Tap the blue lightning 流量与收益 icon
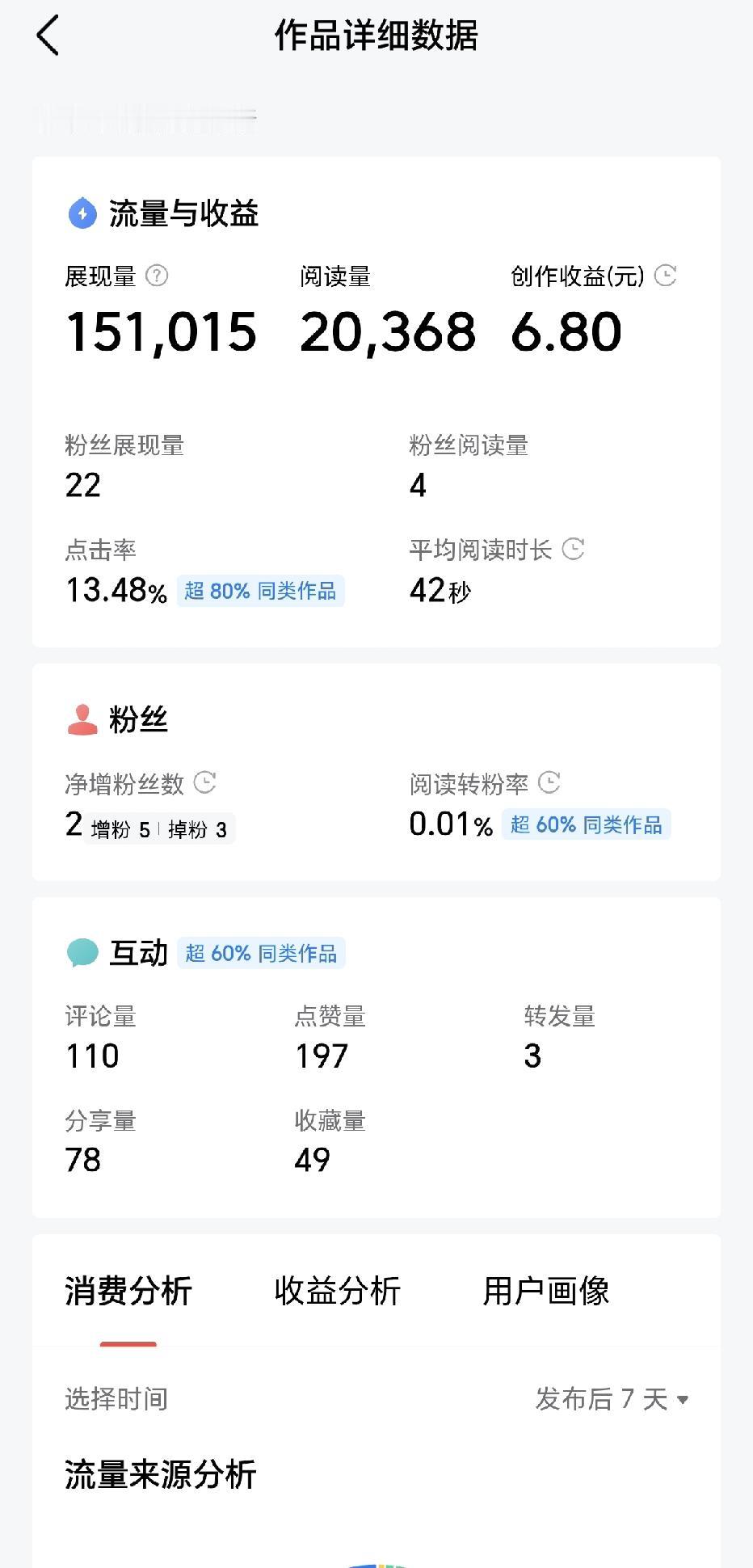The width and height of the screenshot is (753, 1568). 82,213
